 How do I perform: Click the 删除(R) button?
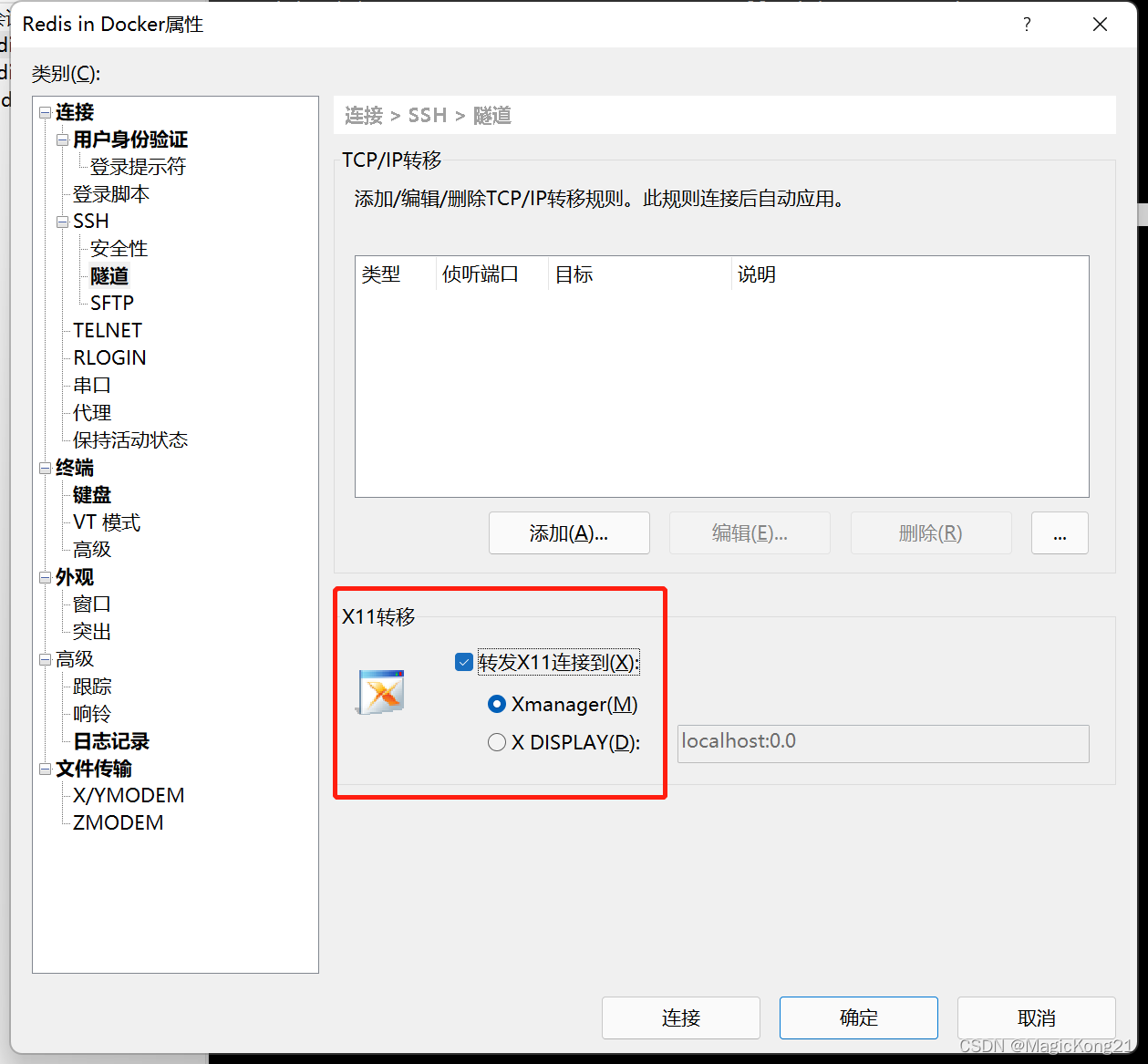tap(931, 533)
